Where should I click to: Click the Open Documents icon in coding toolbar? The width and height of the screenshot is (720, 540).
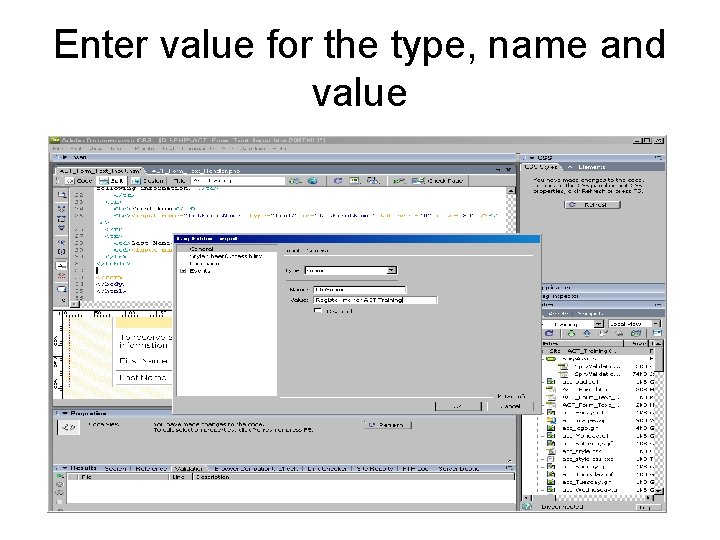(x=62, y=195)
